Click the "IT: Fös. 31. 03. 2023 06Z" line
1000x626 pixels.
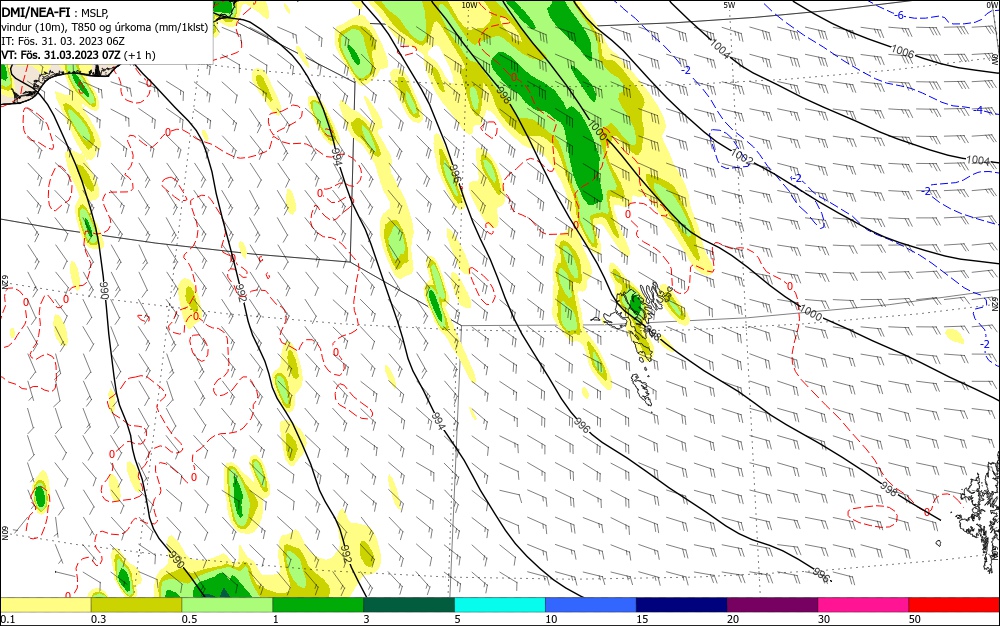click(x=63, y=41)
